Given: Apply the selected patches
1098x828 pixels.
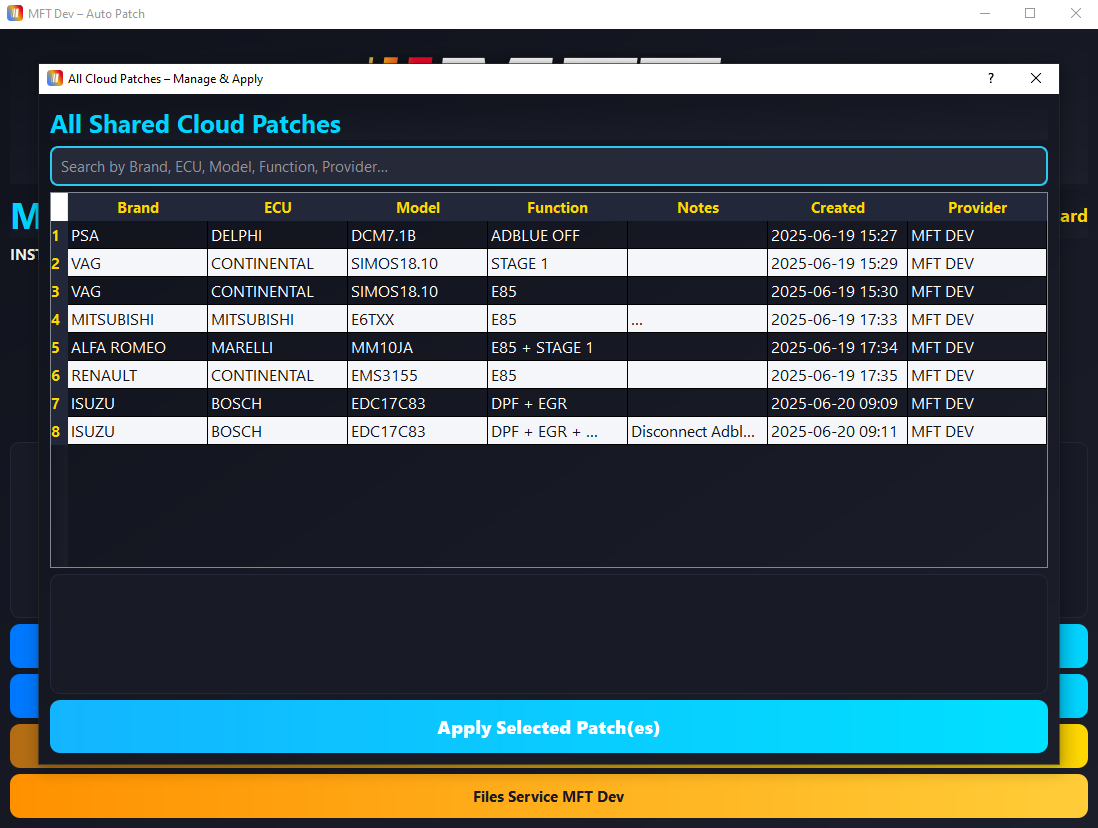Looking at the screenshot, I should click(x=548, y=727).
